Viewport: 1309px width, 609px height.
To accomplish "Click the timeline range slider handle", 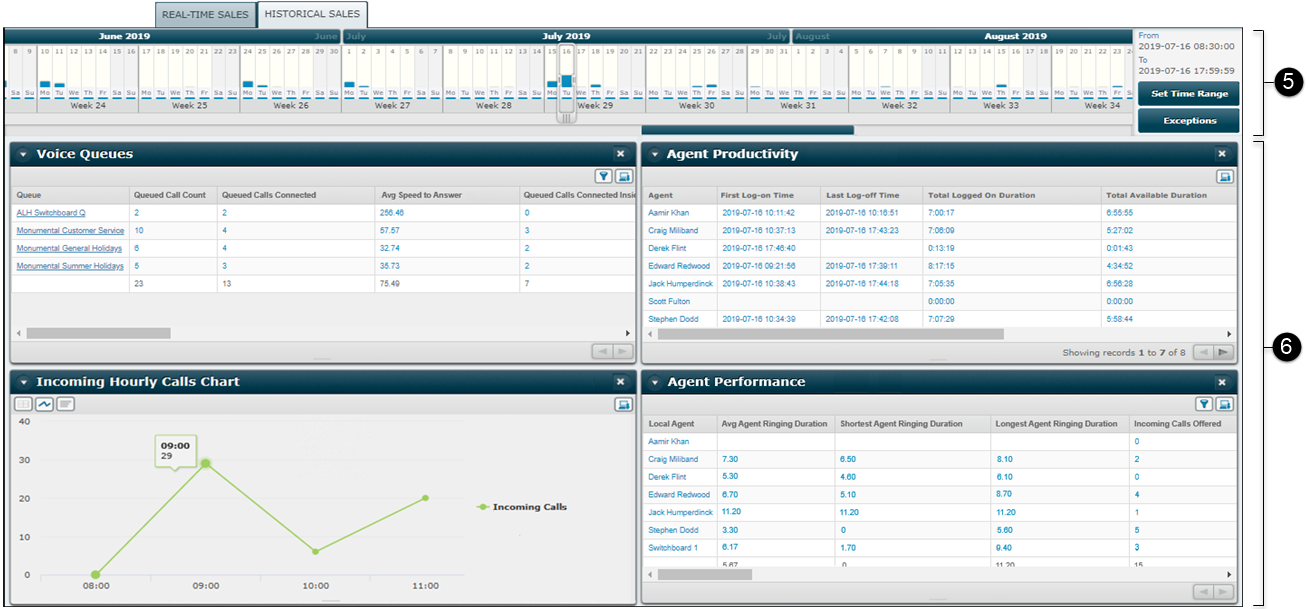I will click(566, 118).
